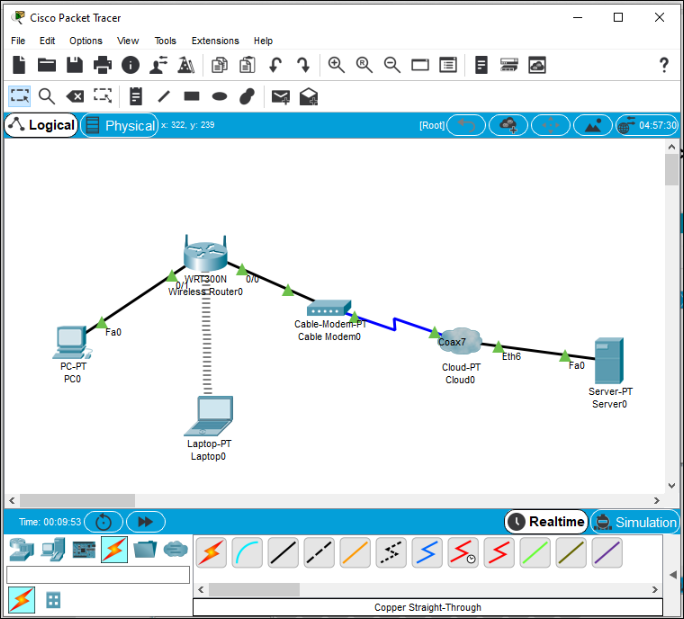Click the Back navigation button beside Root
The width and height of the screenshot is (684, 619).
pos(466,126)
